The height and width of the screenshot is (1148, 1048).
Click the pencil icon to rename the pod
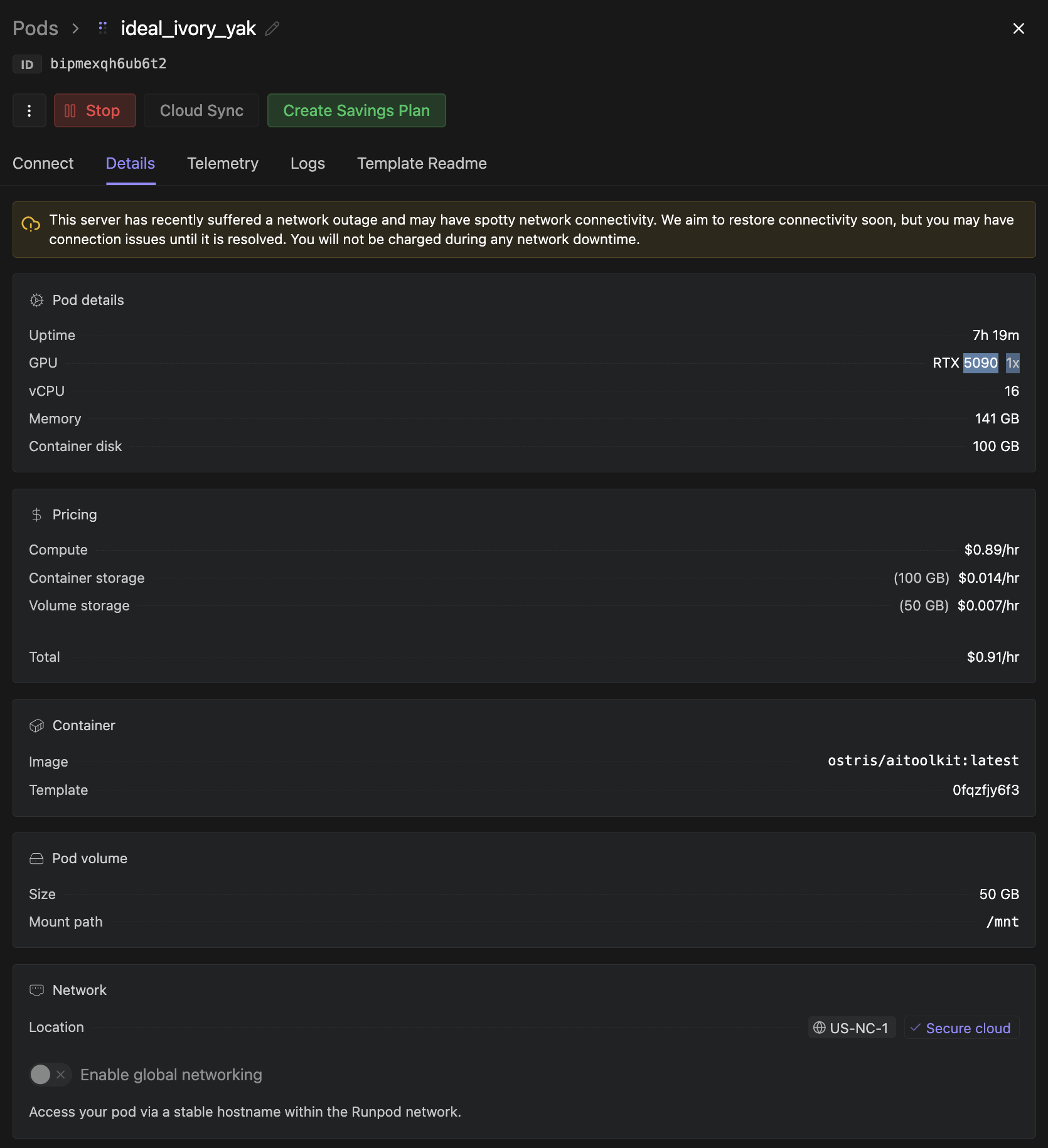point(272,29)
